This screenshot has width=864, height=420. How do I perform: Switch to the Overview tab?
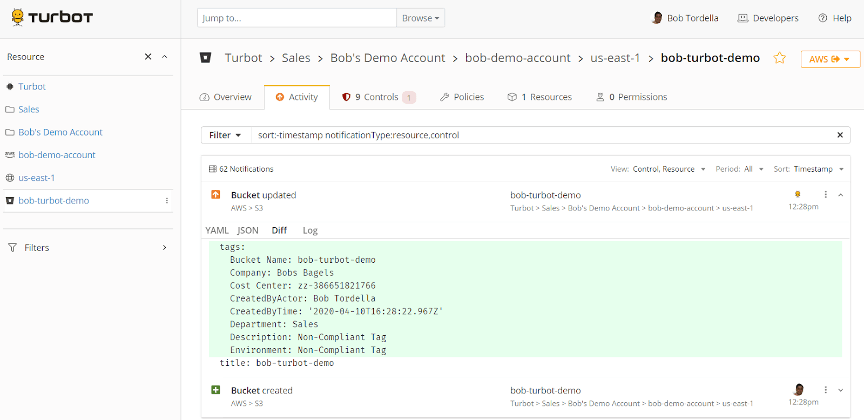[225, 97]
